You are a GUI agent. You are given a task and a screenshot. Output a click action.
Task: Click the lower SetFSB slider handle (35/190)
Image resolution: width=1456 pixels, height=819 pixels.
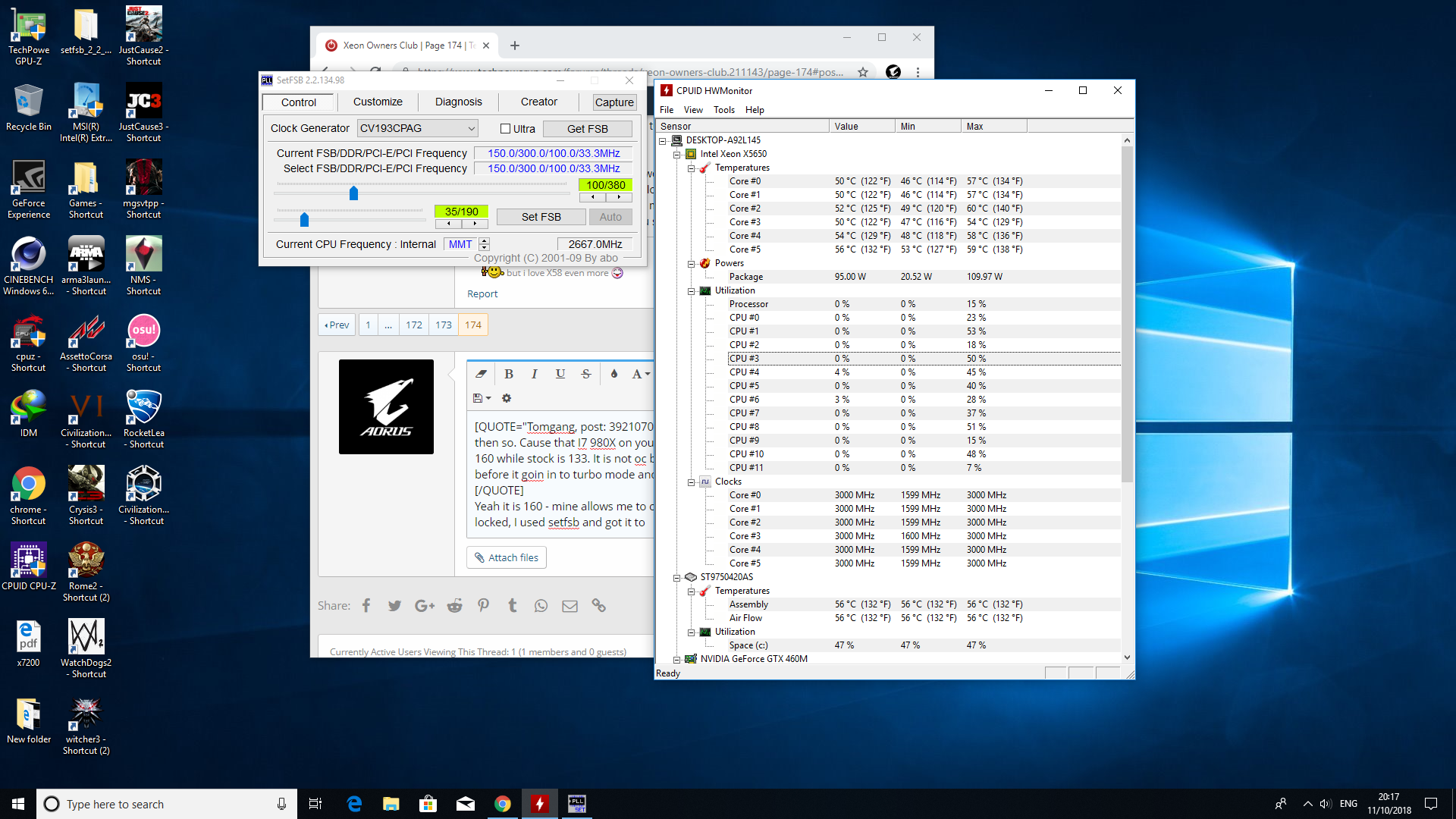(304, 220)
